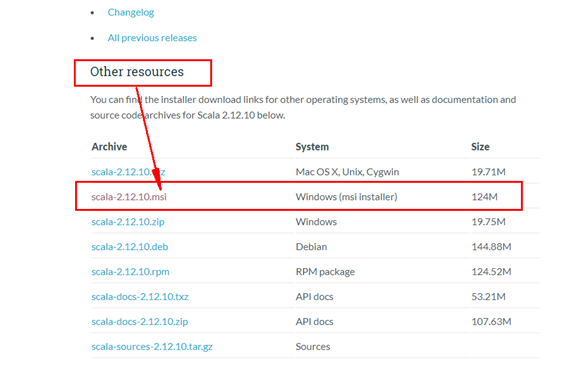The width and height of the screenshot is (574, 378).
Task: Download scala-2.12.10.zip archive
Action: coord(128,222)
